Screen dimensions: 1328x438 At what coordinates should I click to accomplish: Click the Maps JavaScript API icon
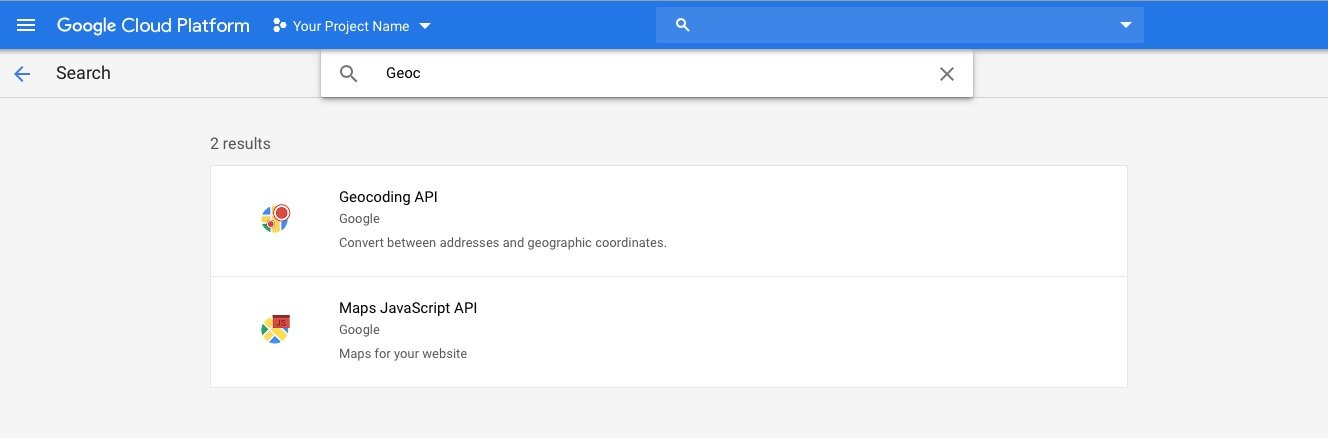(275, 330)
